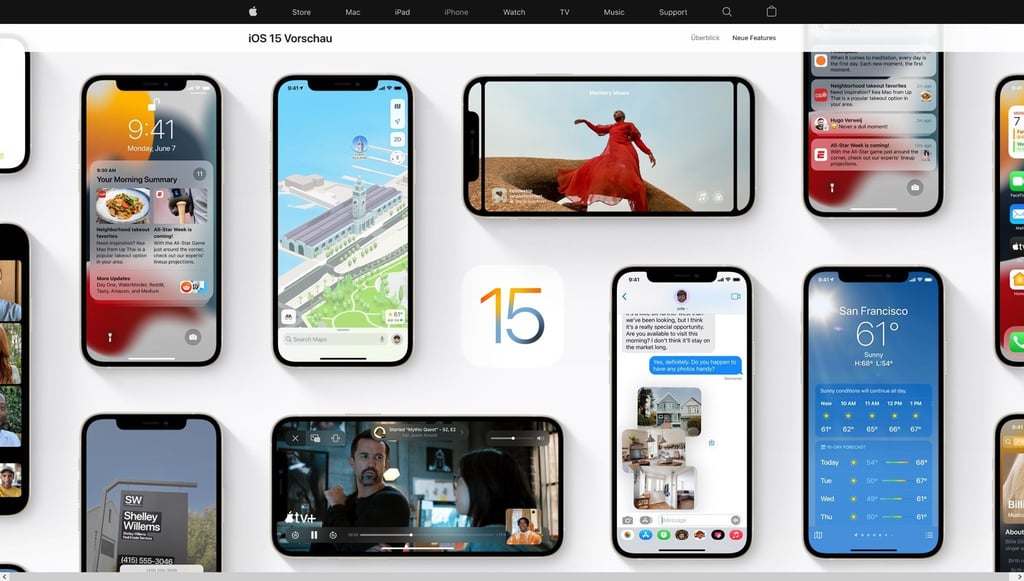Open the TV menu item
Image resolution: width=1024 pixels, height=581 pixels.
pyautogui.click(x=564, y=12)
